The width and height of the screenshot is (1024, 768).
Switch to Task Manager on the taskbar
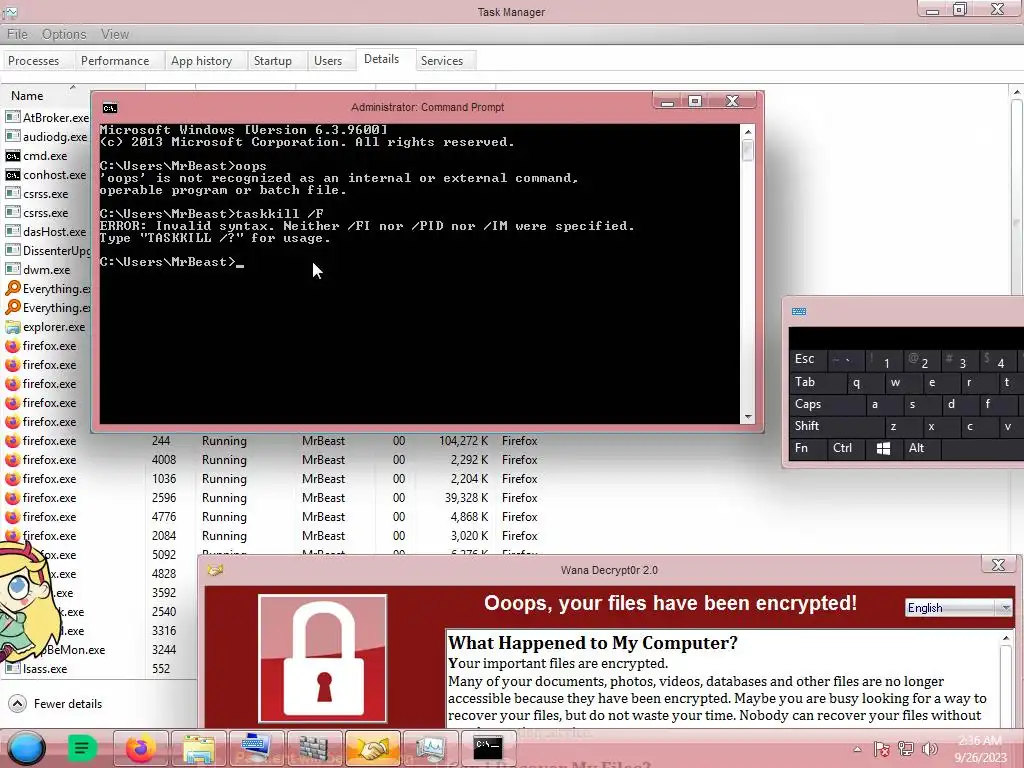[430, 748]
